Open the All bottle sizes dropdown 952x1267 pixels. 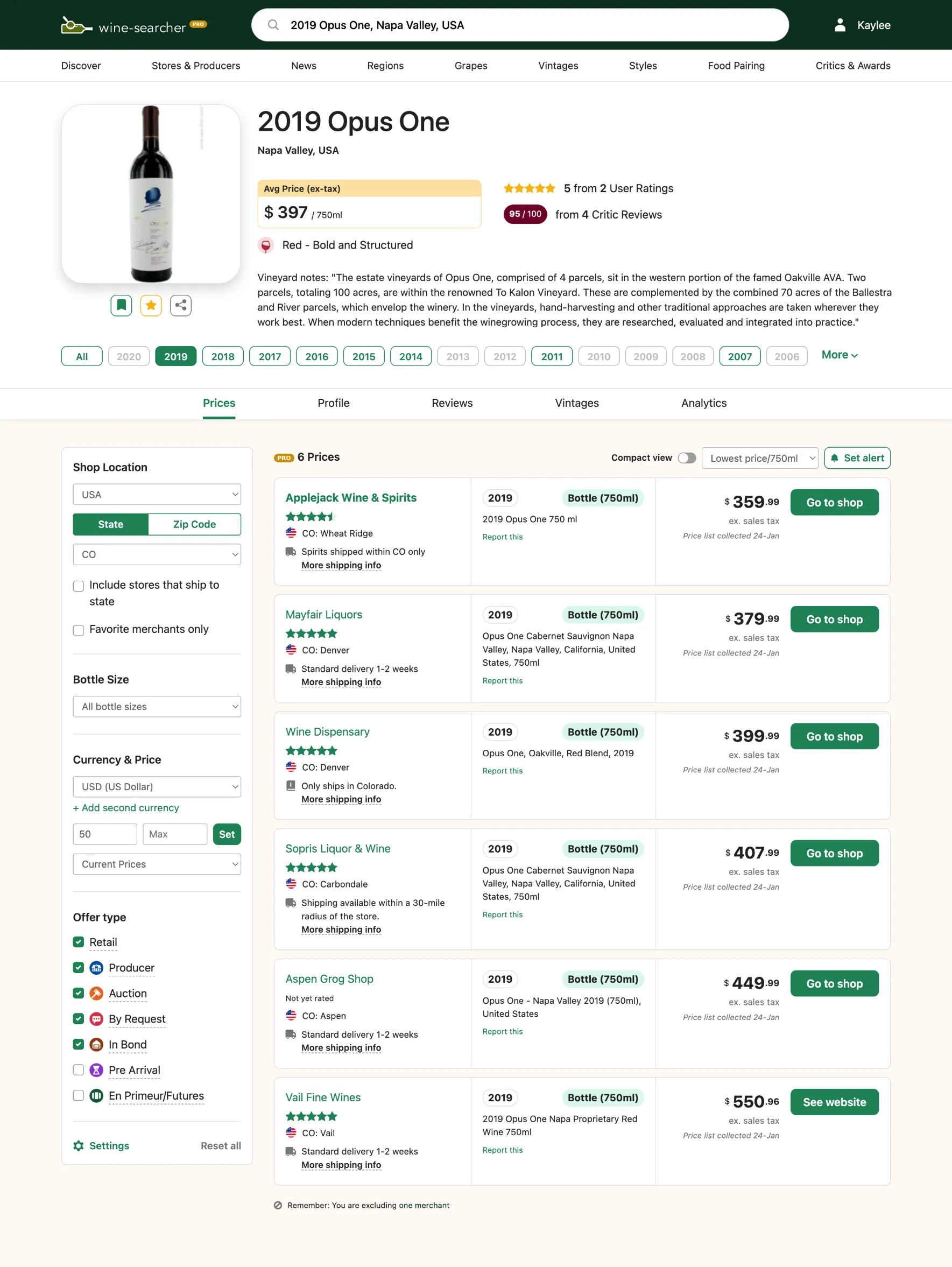157,706
